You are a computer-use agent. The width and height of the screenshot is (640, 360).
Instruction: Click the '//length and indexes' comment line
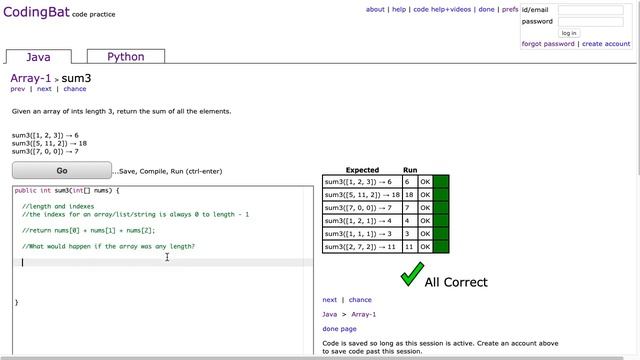58,207
